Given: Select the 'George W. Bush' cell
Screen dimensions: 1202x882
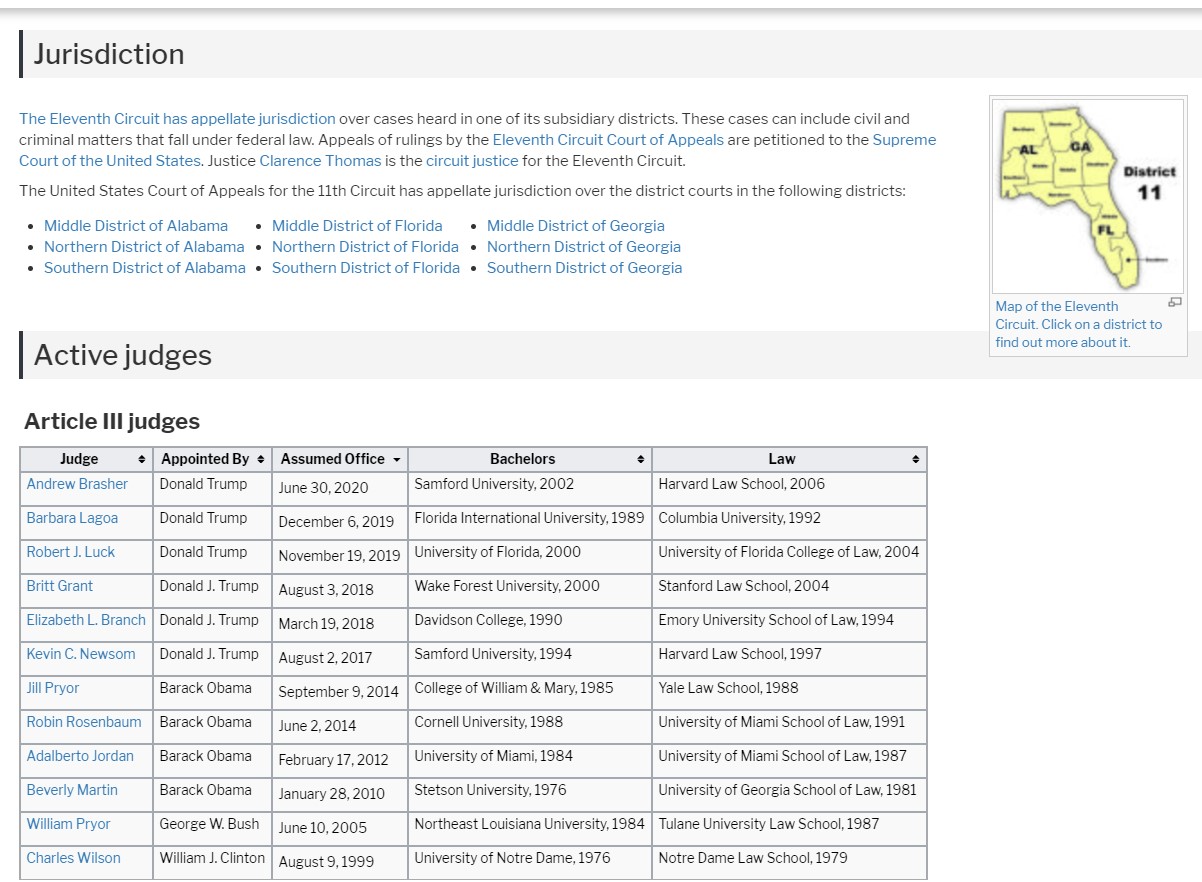Looking at the screenshot, I should (212, 828).
